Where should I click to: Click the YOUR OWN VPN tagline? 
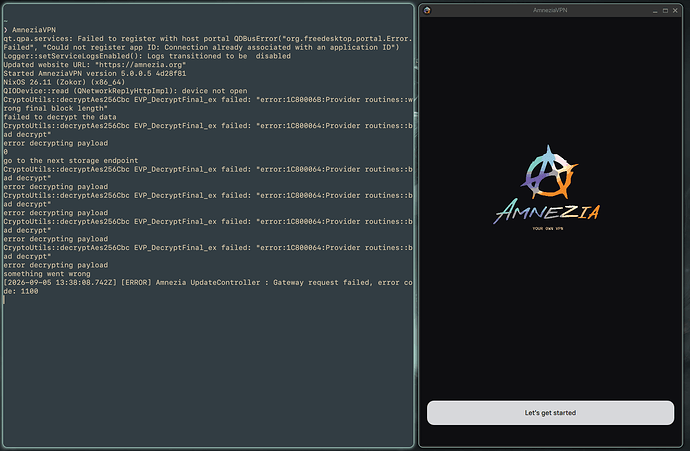547,229
